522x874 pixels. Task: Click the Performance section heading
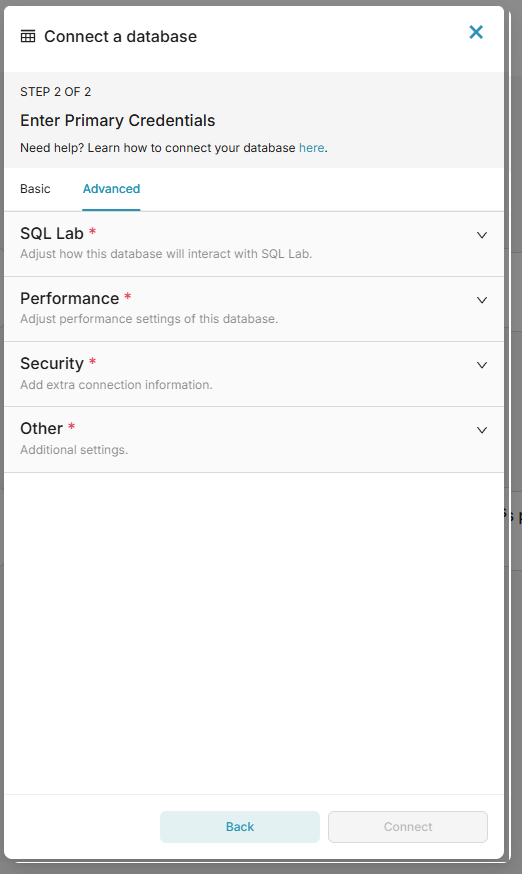point(70,299)
